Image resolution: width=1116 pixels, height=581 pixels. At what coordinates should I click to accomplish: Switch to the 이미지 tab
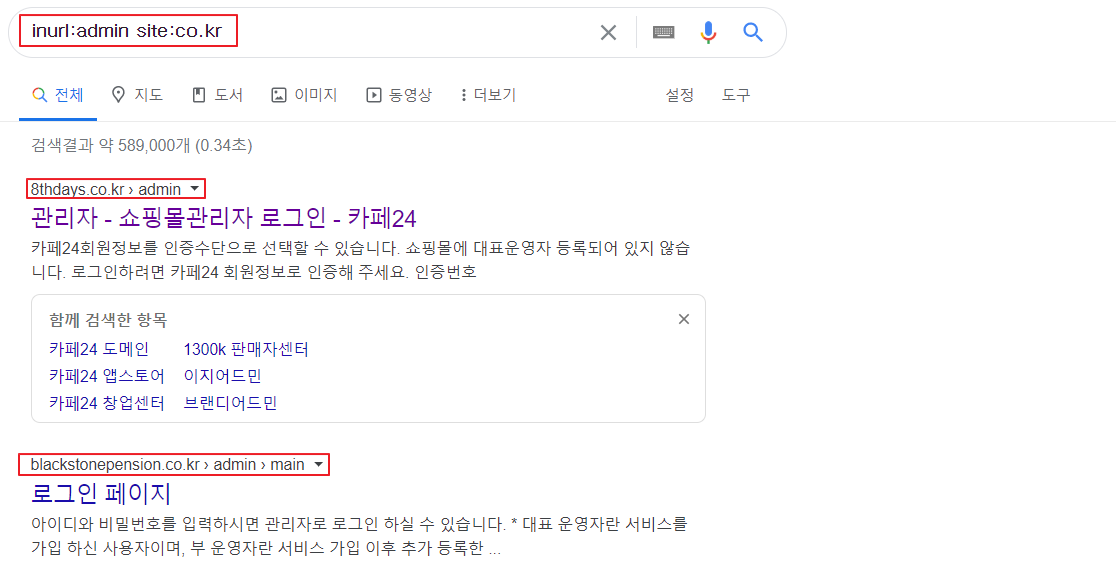click(x=304, y=95)
